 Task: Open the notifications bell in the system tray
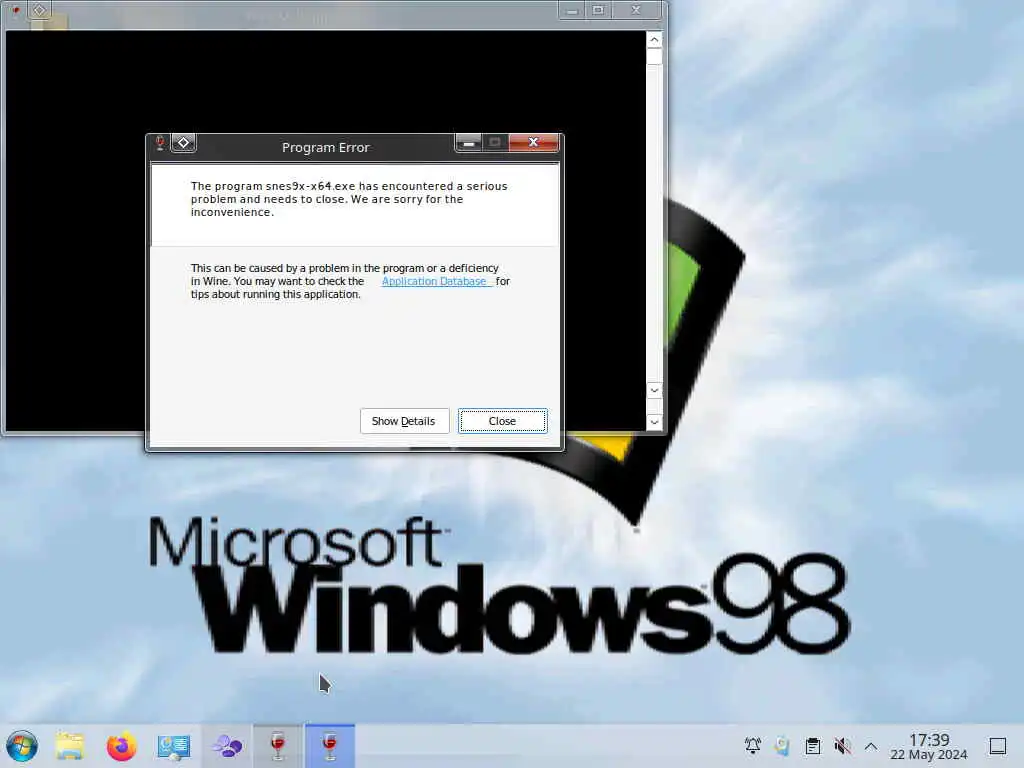753,745
